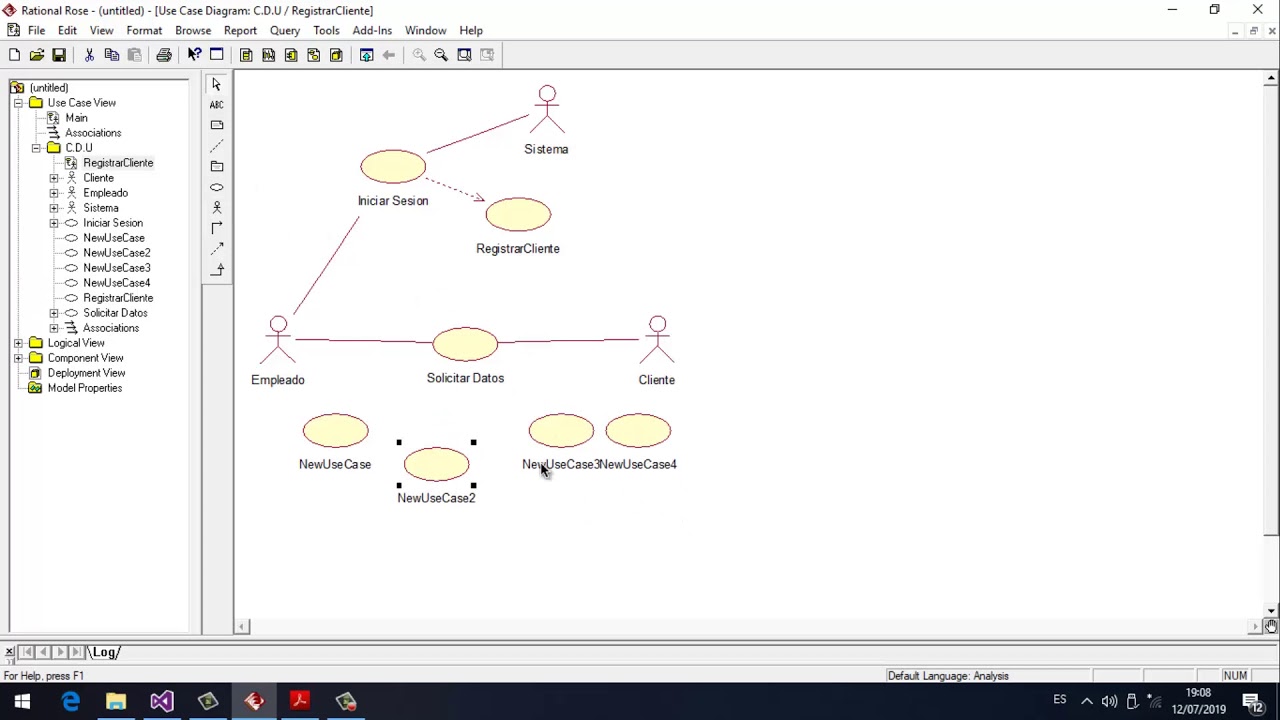Expand the Cliente actor node
1280x720 pixels.
pyautogui.click(x=54, y=178)
